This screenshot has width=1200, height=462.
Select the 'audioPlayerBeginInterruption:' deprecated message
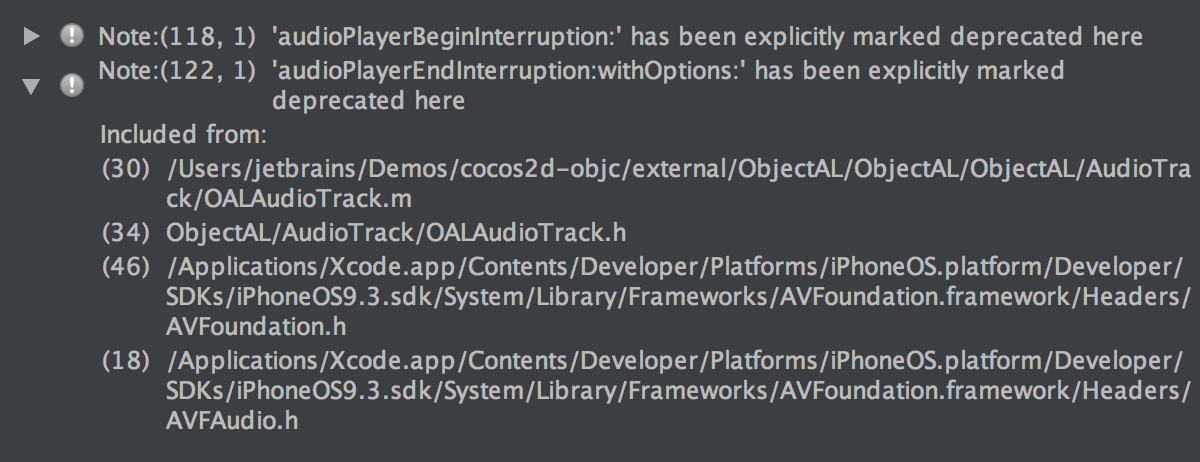pyautogui.click(x=706, y=37)
